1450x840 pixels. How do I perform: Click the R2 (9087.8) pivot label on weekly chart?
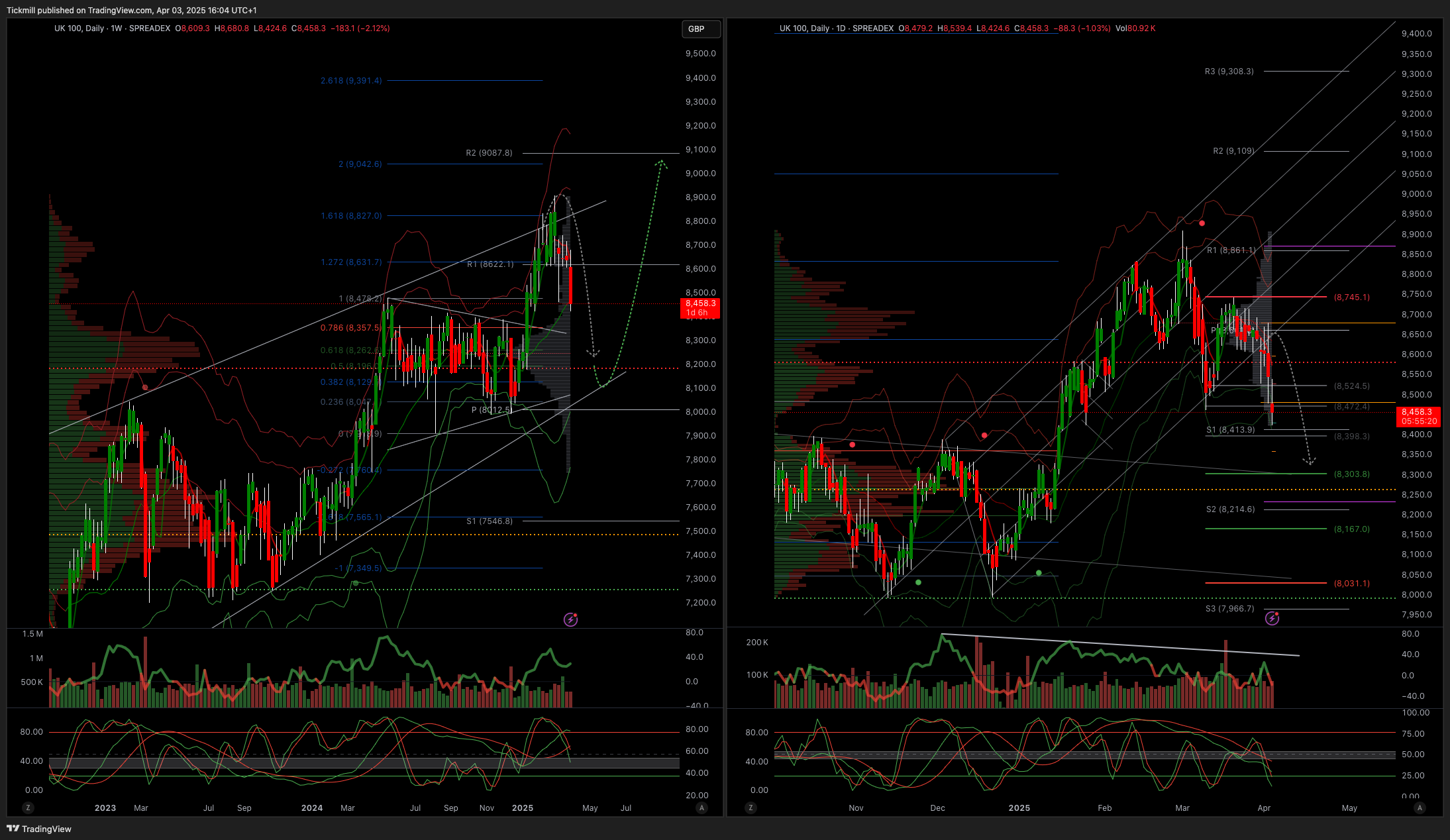click(x=489, y=153)
